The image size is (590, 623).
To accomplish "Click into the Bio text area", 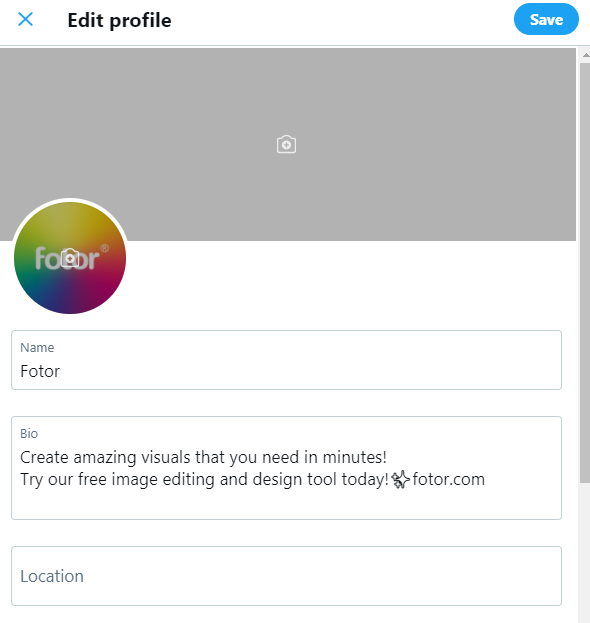I will 286,468.
